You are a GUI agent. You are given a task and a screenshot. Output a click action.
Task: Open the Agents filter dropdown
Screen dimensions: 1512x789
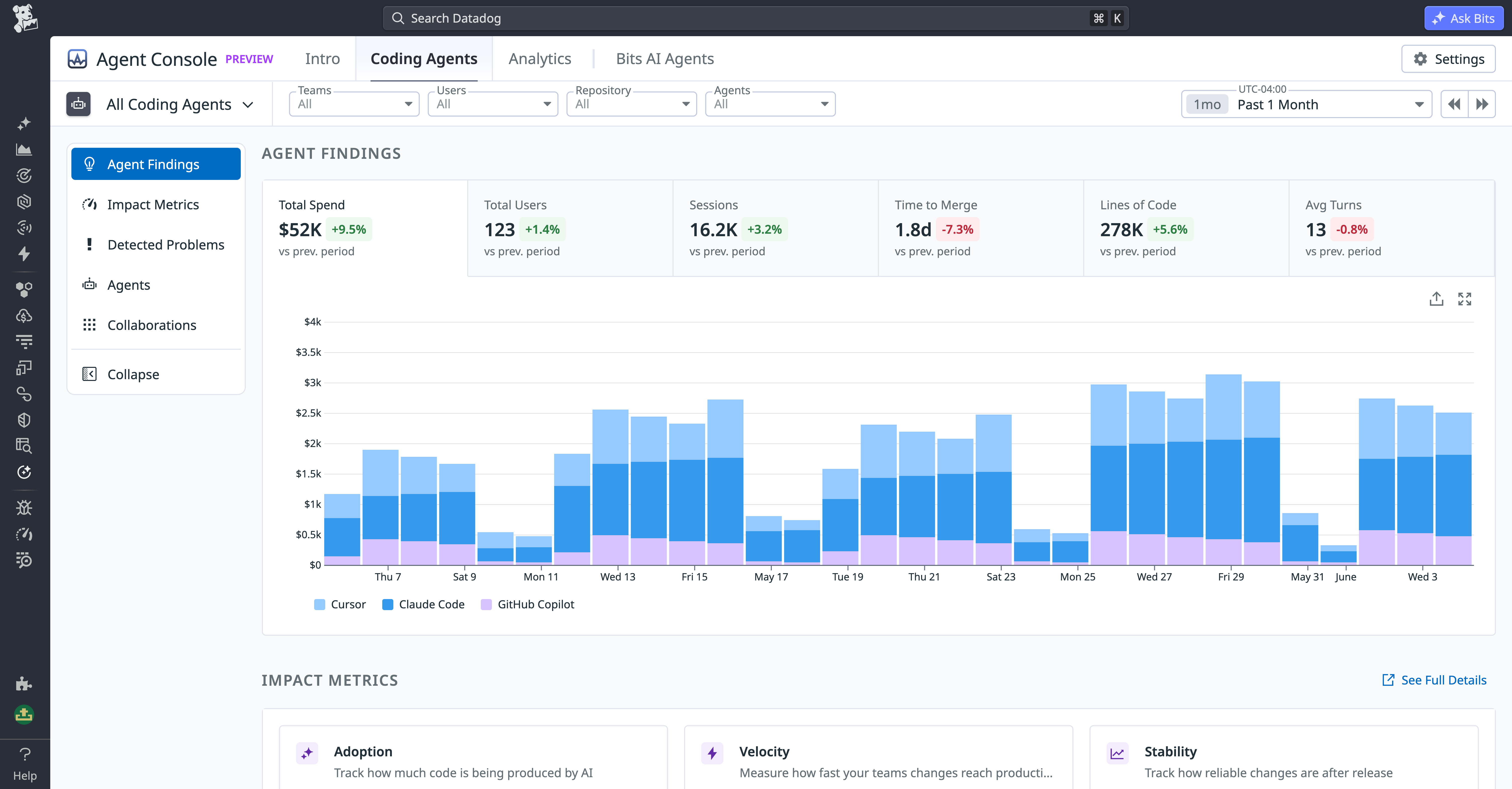coord(770,104)
